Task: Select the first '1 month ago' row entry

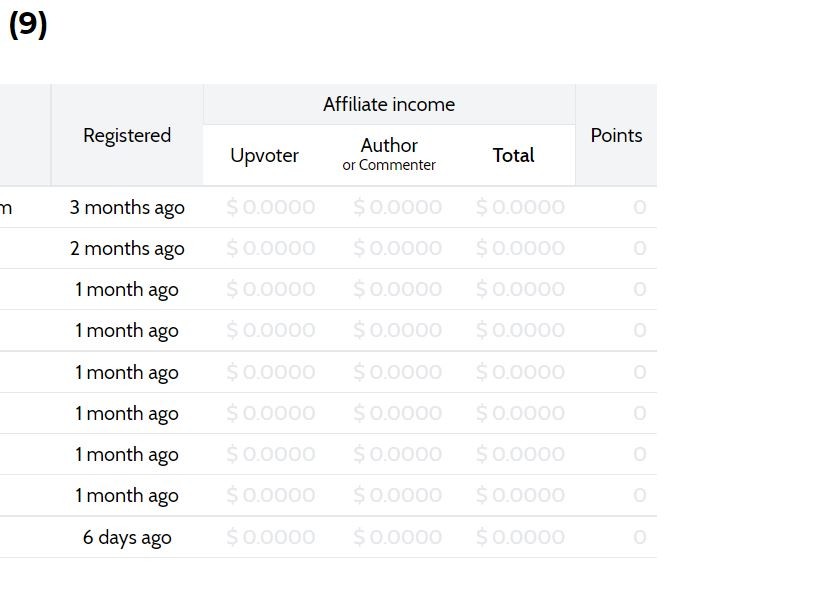Action: pyautogui.click(x=127, y=290)
